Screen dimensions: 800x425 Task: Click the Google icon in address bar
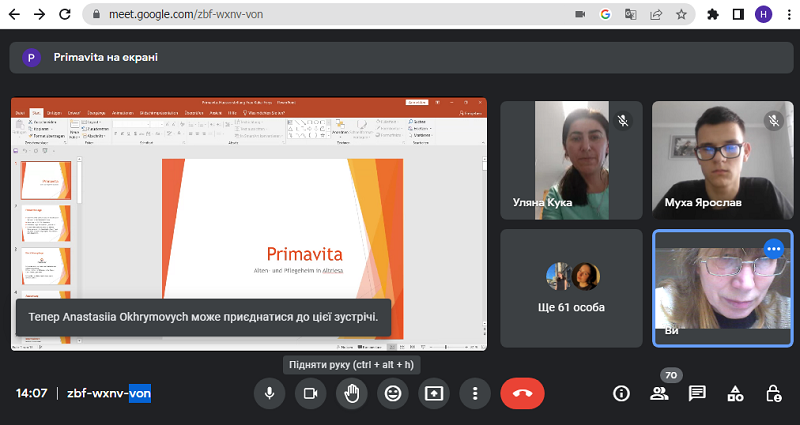coord(605,14)
